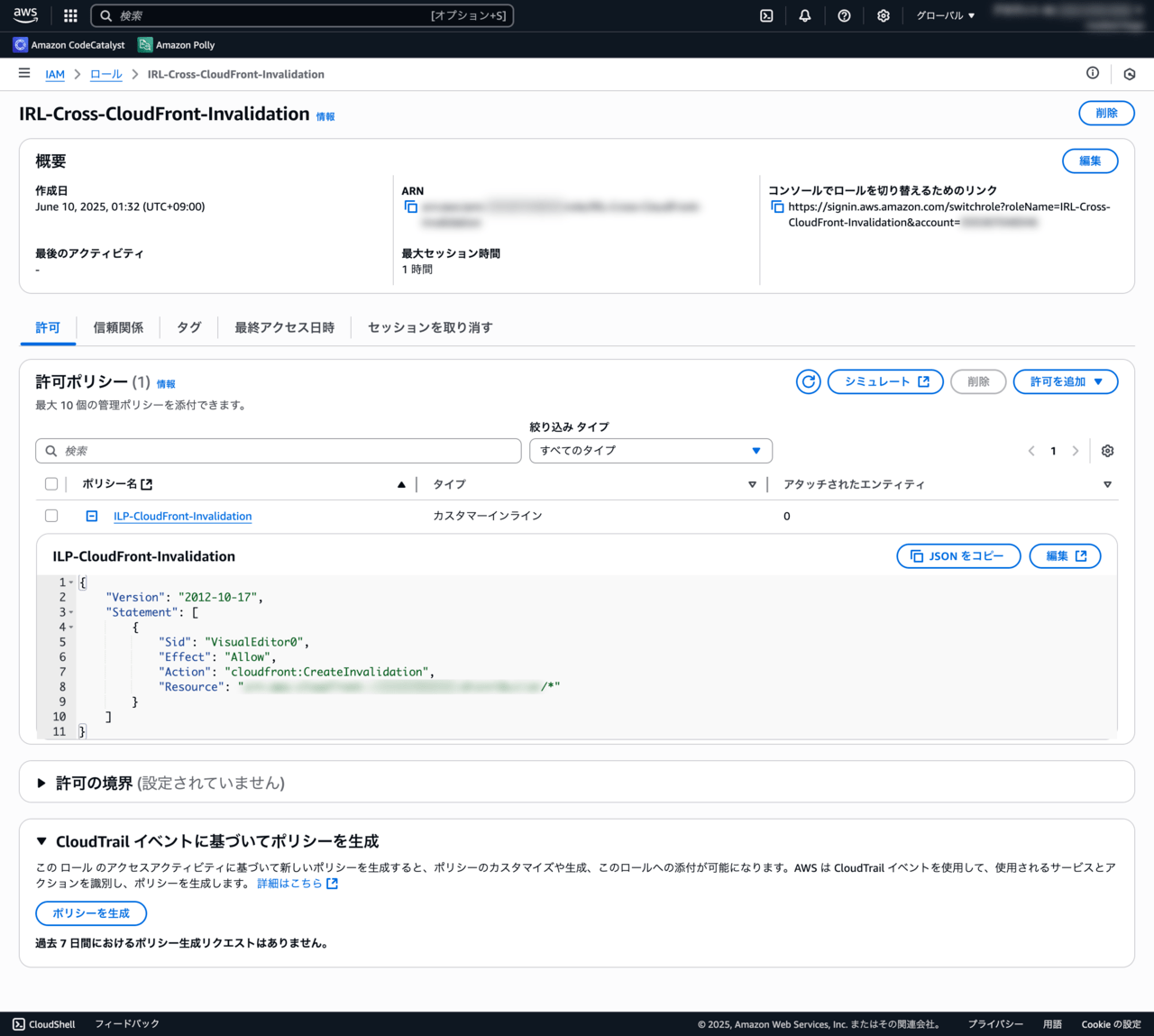
Task: Open policy table preferences gear
Action: pyautogui.click(x=1108, y=451)
